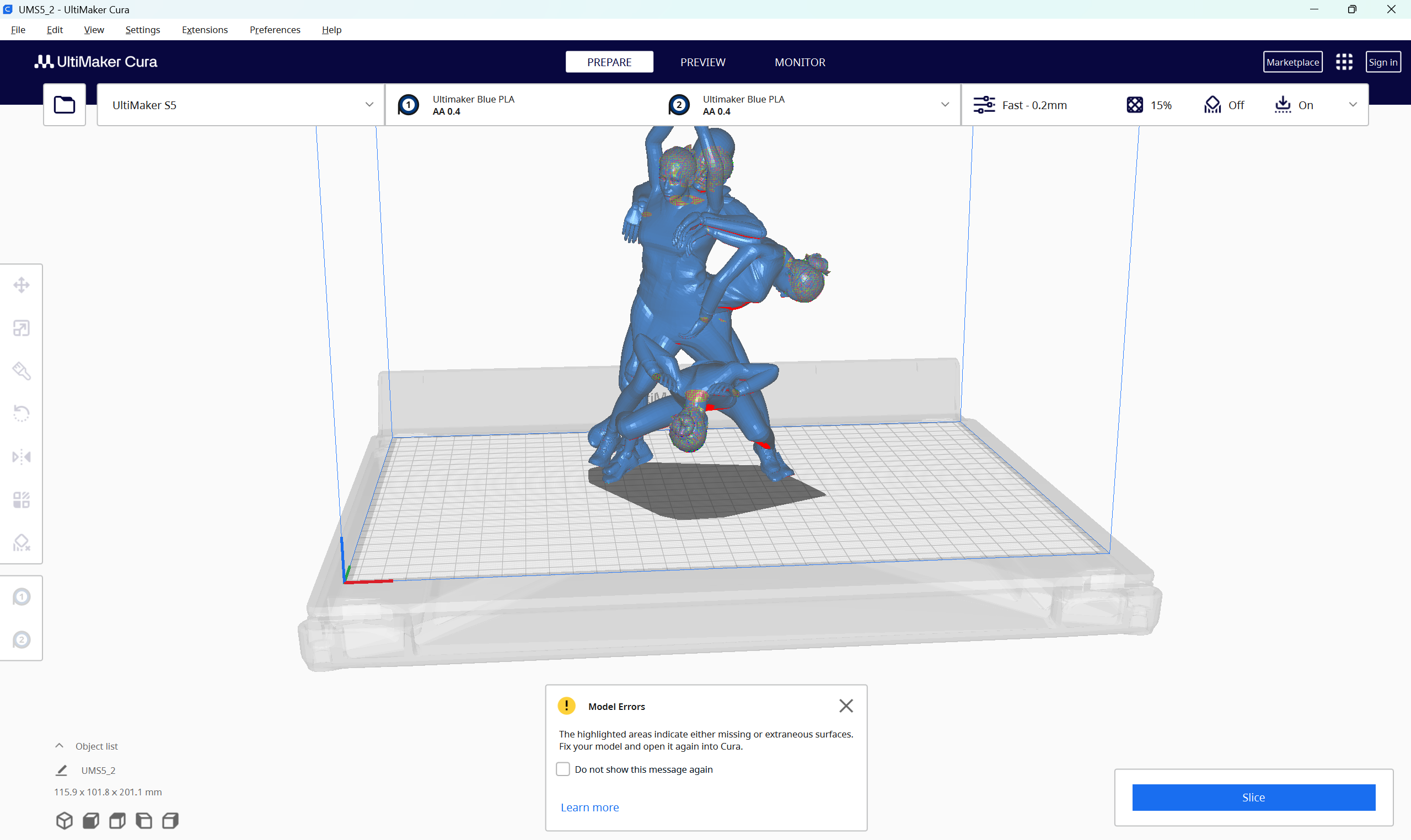Switch to top view camera icon
This screenshot has height=840, width=1411.
click(x=117, y=820)
